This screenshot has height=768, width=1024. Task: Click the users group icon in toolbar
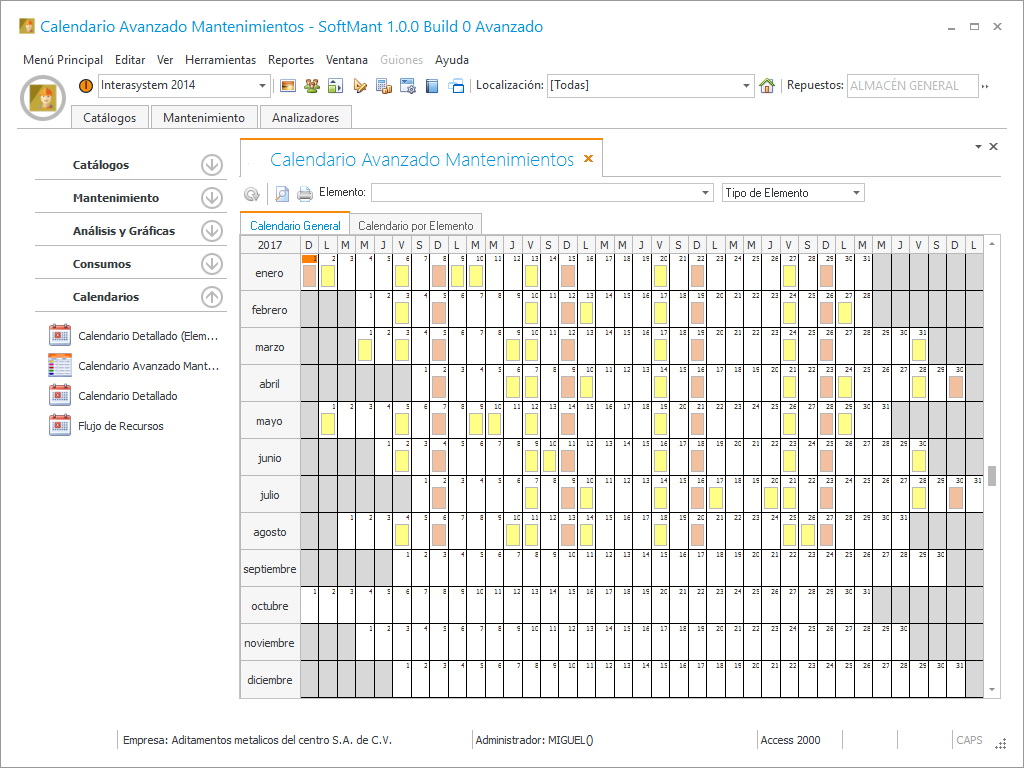click(312, 86)
